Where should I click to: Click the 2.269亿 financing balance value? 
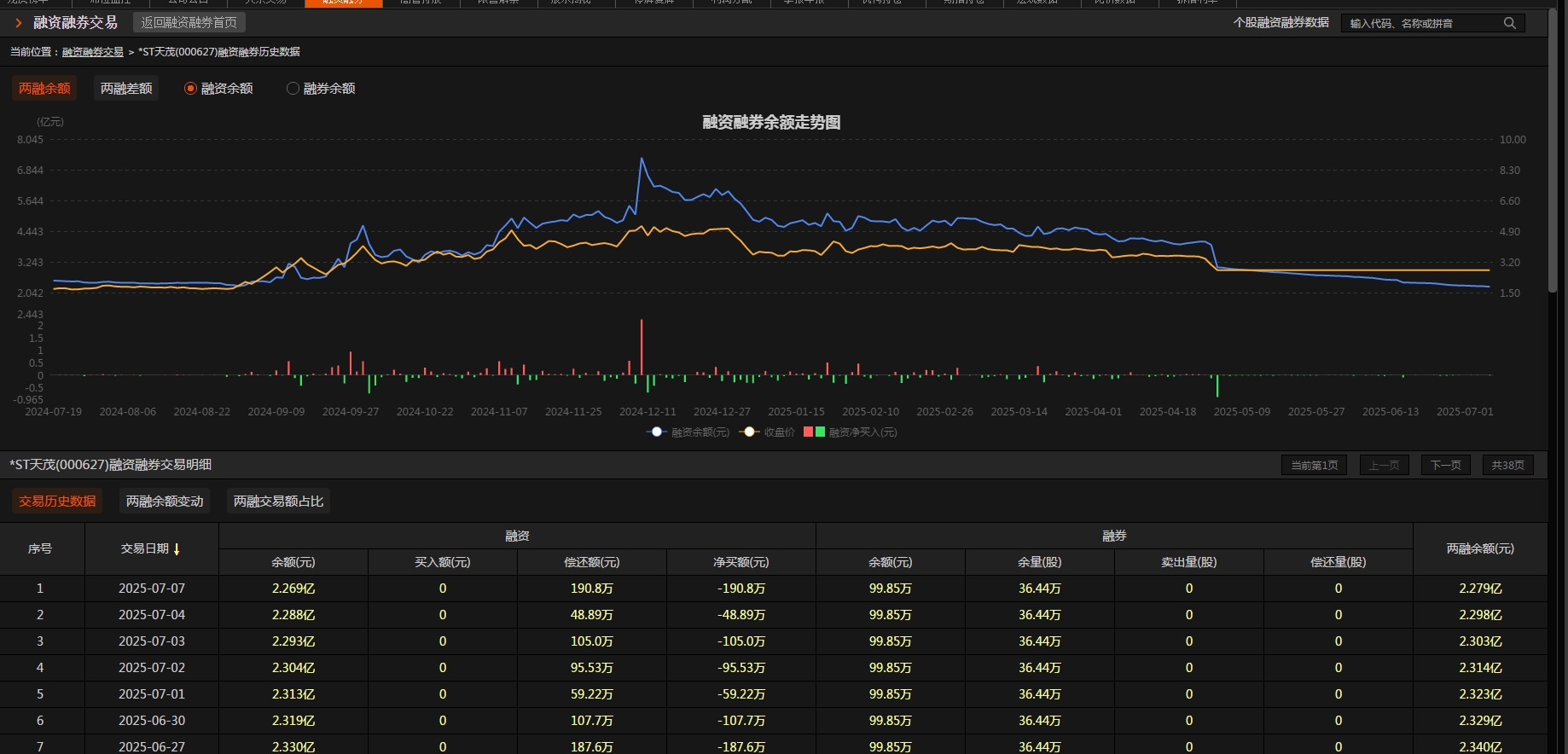[293, 589]
